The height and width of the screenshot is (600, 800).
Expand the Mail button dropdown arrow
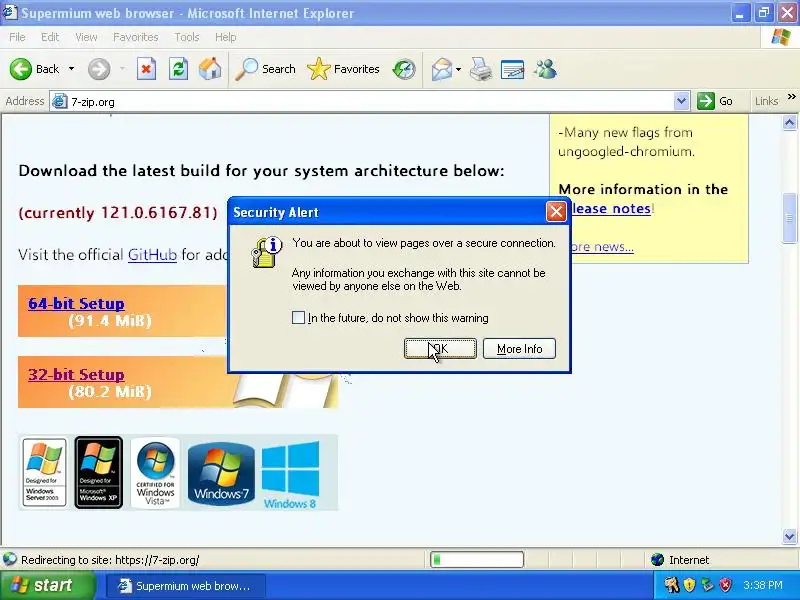(x=458, y=69)
